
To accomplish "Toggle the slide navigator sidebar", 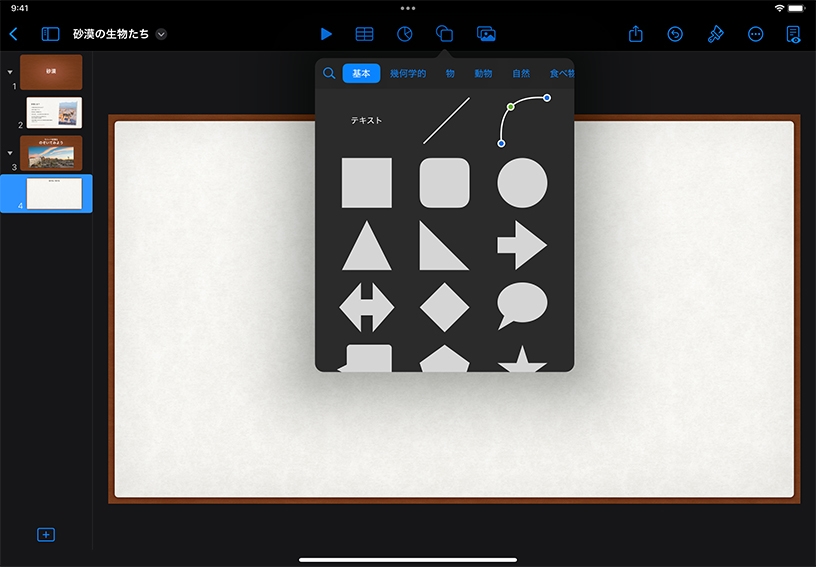I will click(x=50, y=34).
